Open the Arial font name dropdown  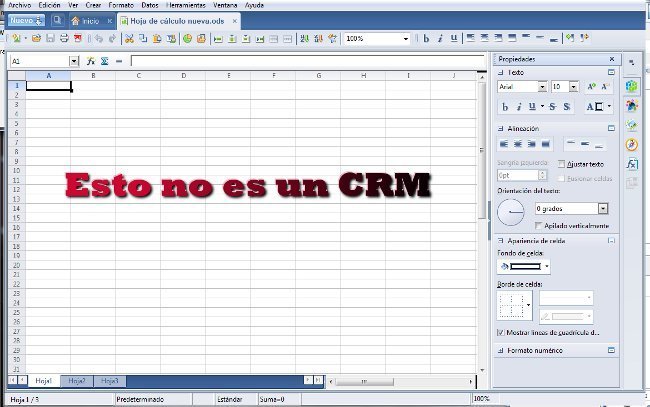tap(542, 87)
